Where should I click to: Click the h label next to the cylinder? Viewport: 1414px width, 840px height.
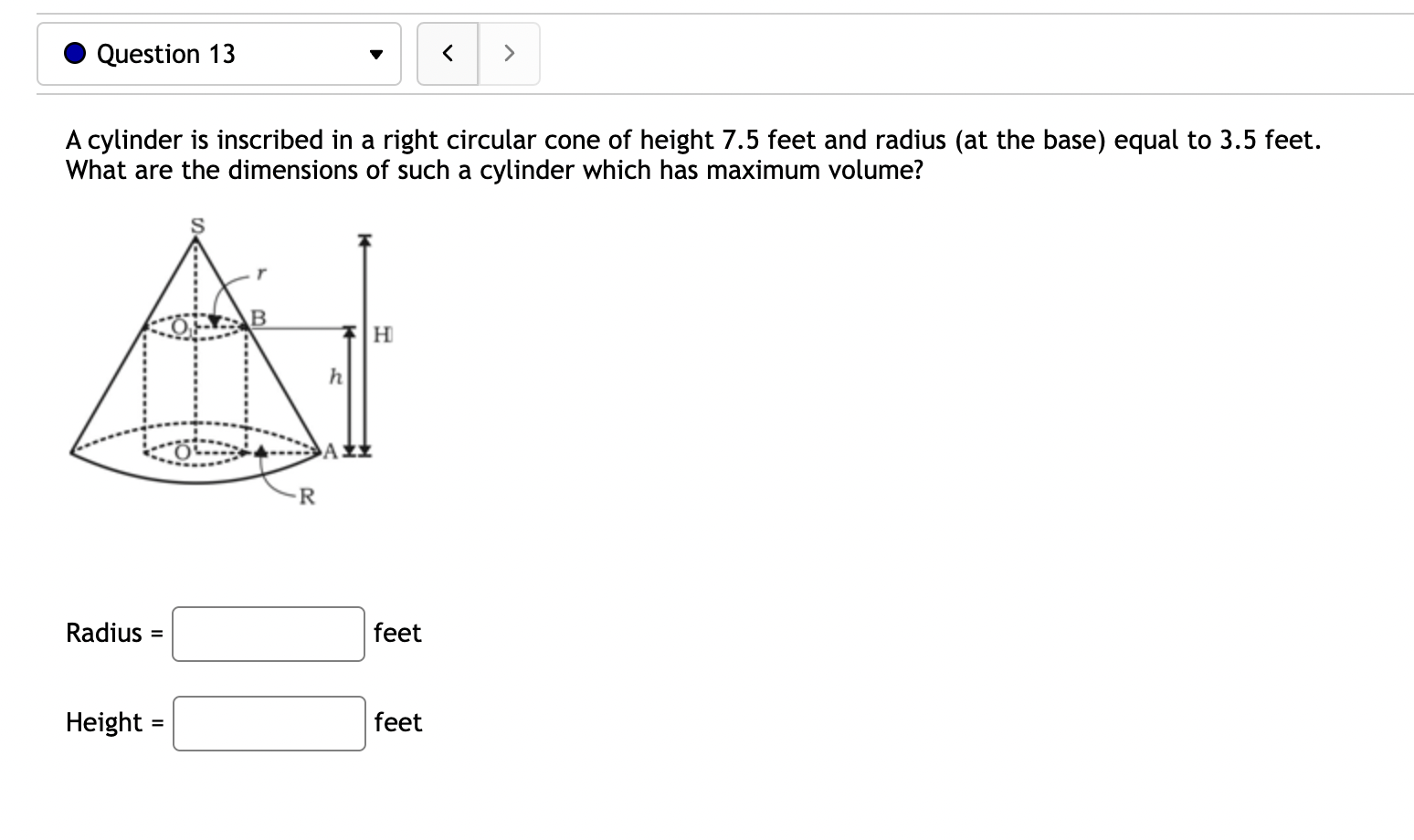coord(335,374)
